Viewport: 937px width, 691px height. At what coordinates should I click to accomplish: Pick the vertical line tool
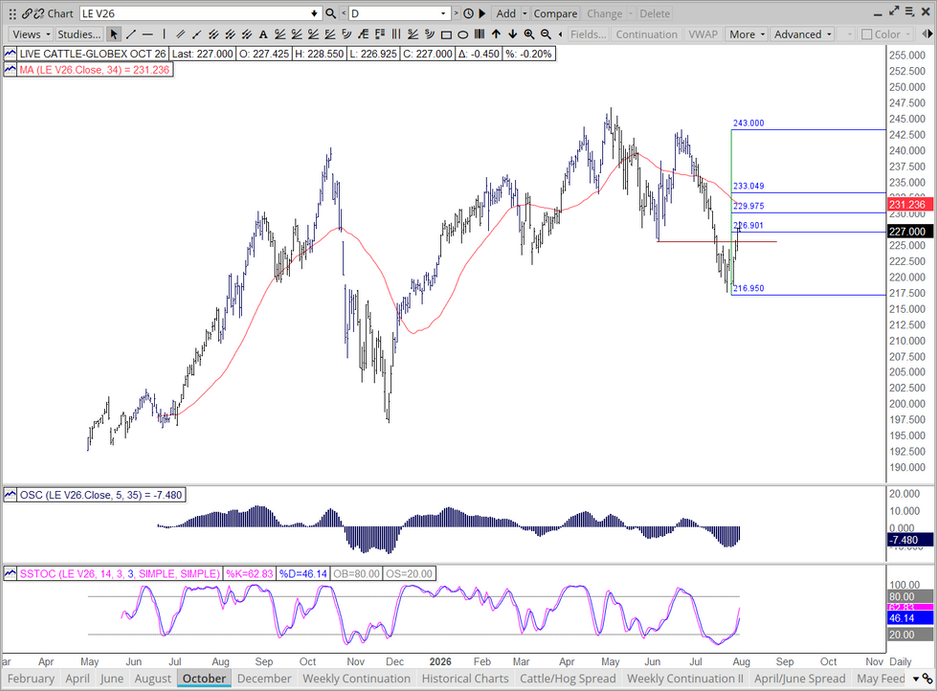[164, 34]
